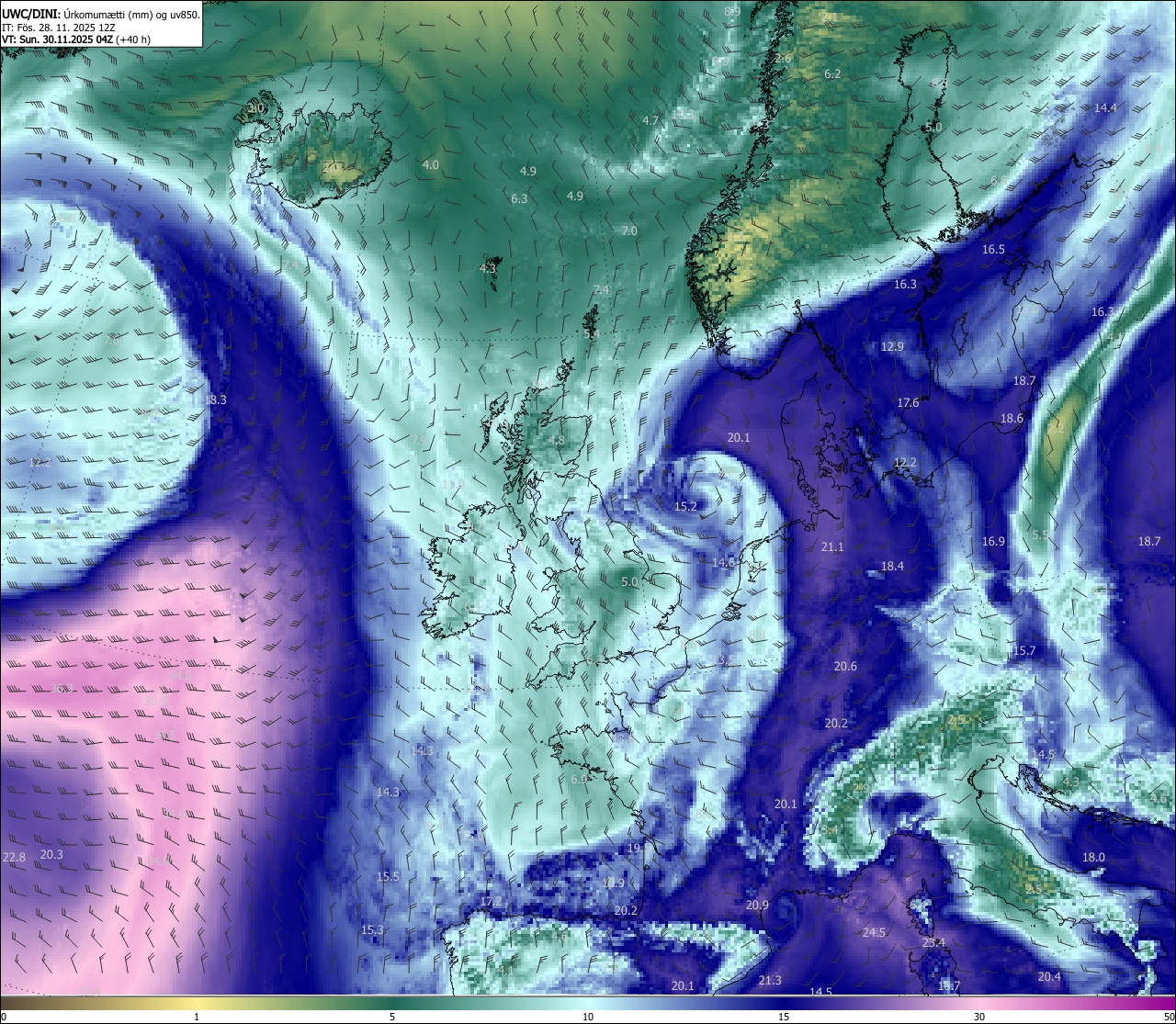Click the 30 tick label on color scale
The height and width of the screenshot is (1024, 1176).
click(979, 1017)
